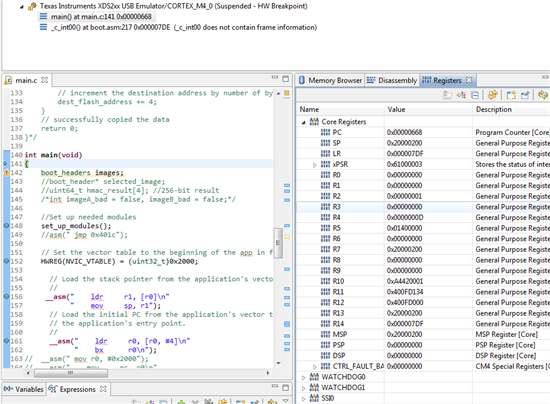This screenshot has width=550, height=404.
Task: Expand the SSI0 register group
Action: (x=303, y=398)
